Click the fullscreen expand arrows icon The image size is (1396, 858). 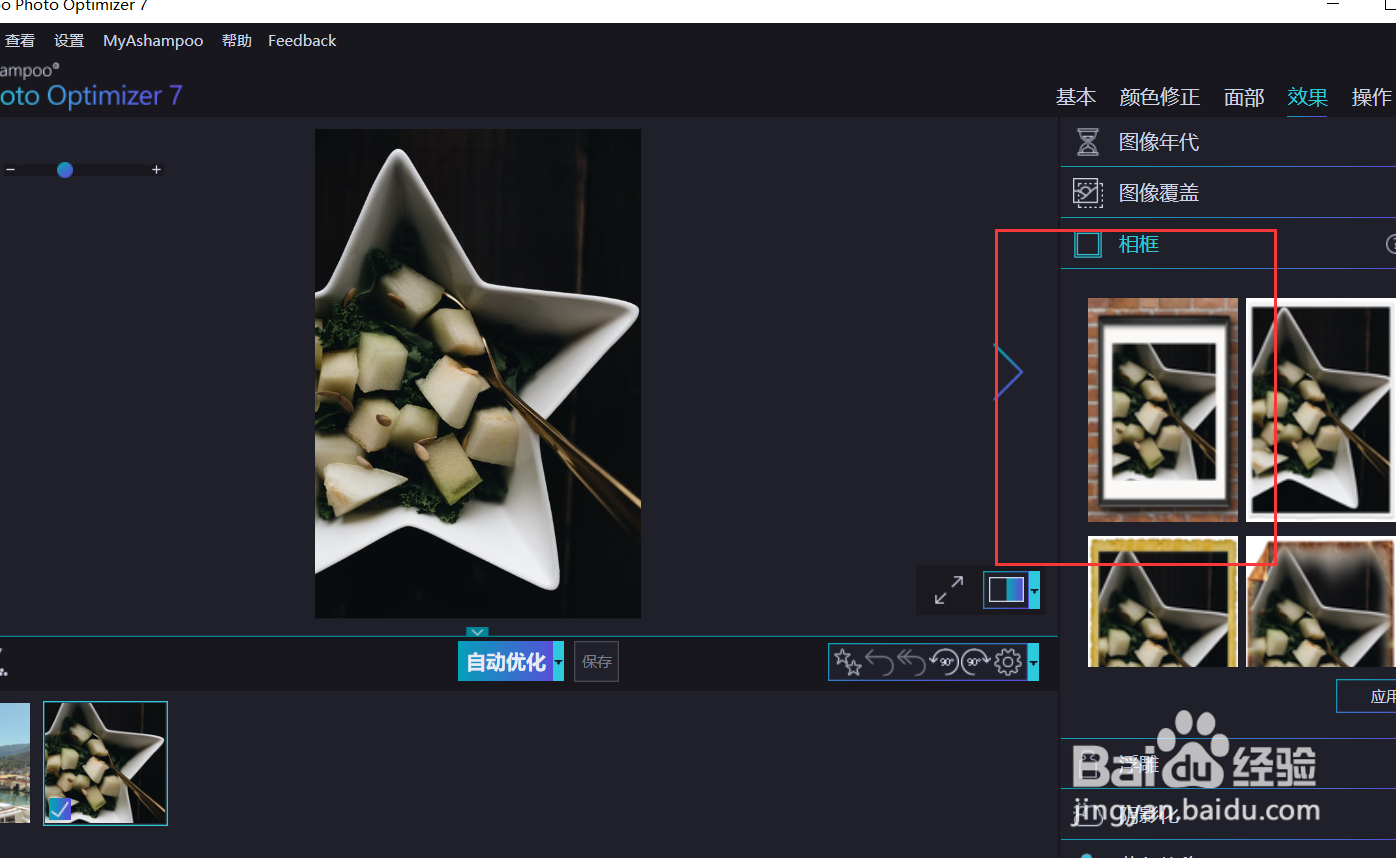[x=949, y=590]
